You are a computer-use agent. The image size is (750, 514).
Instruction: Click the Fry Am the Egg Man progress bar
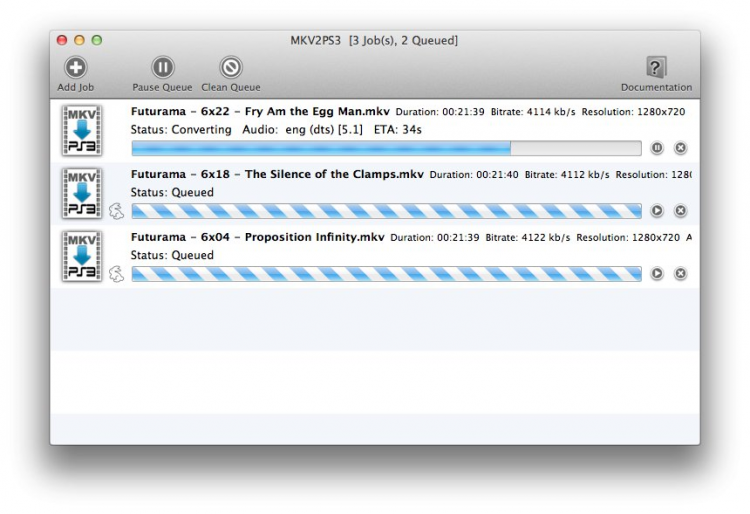click(x=386, y=148)
